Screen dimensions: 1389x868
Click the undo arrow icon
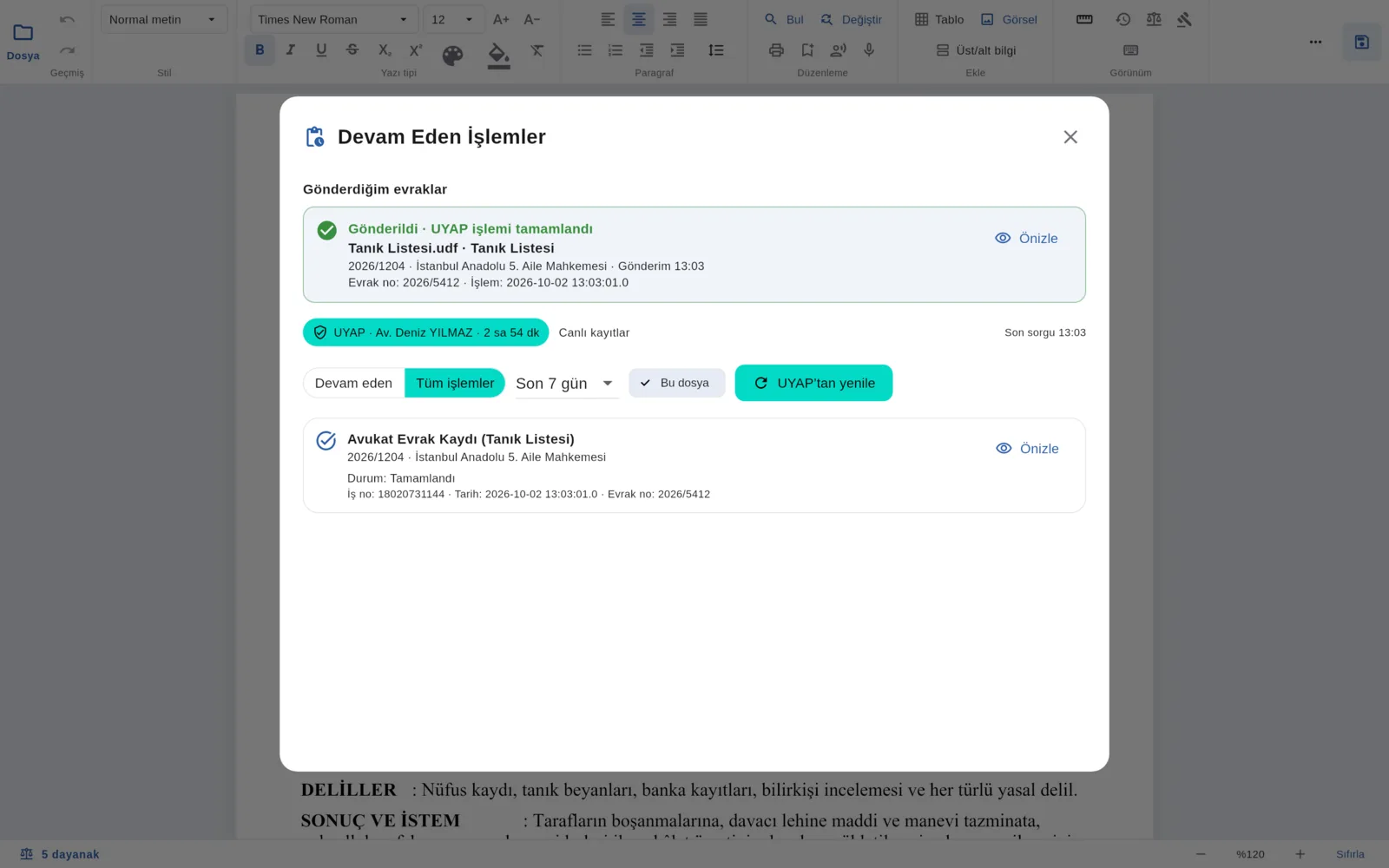click(x=67, y=19)
